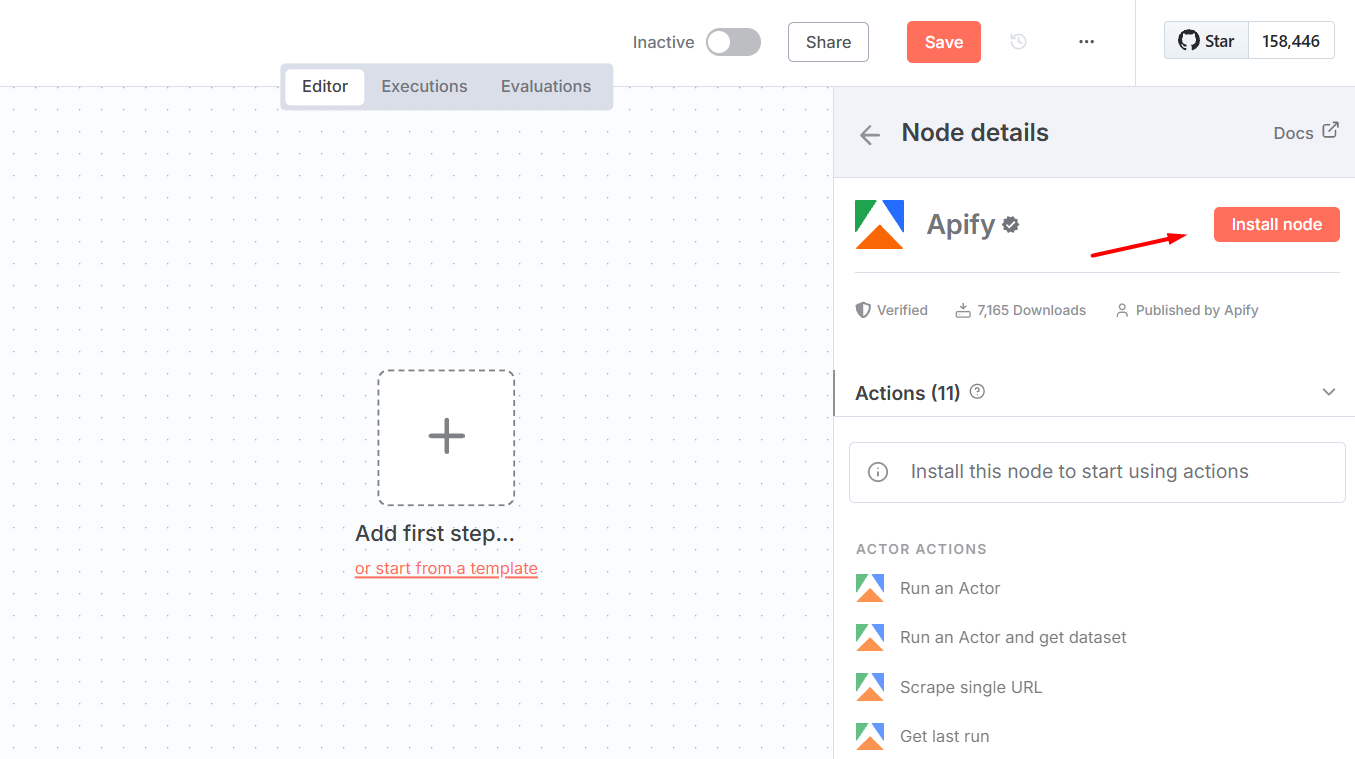Collapse the Actions (11) section
This screenshot has width=1355, height=759.
(1328, 392)
